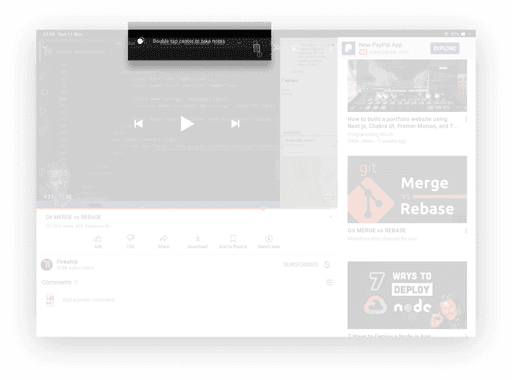The height and width of the screenshot is (380, 512).
Task: Click the SUBSCRIBED button
Action: (301, 264)
